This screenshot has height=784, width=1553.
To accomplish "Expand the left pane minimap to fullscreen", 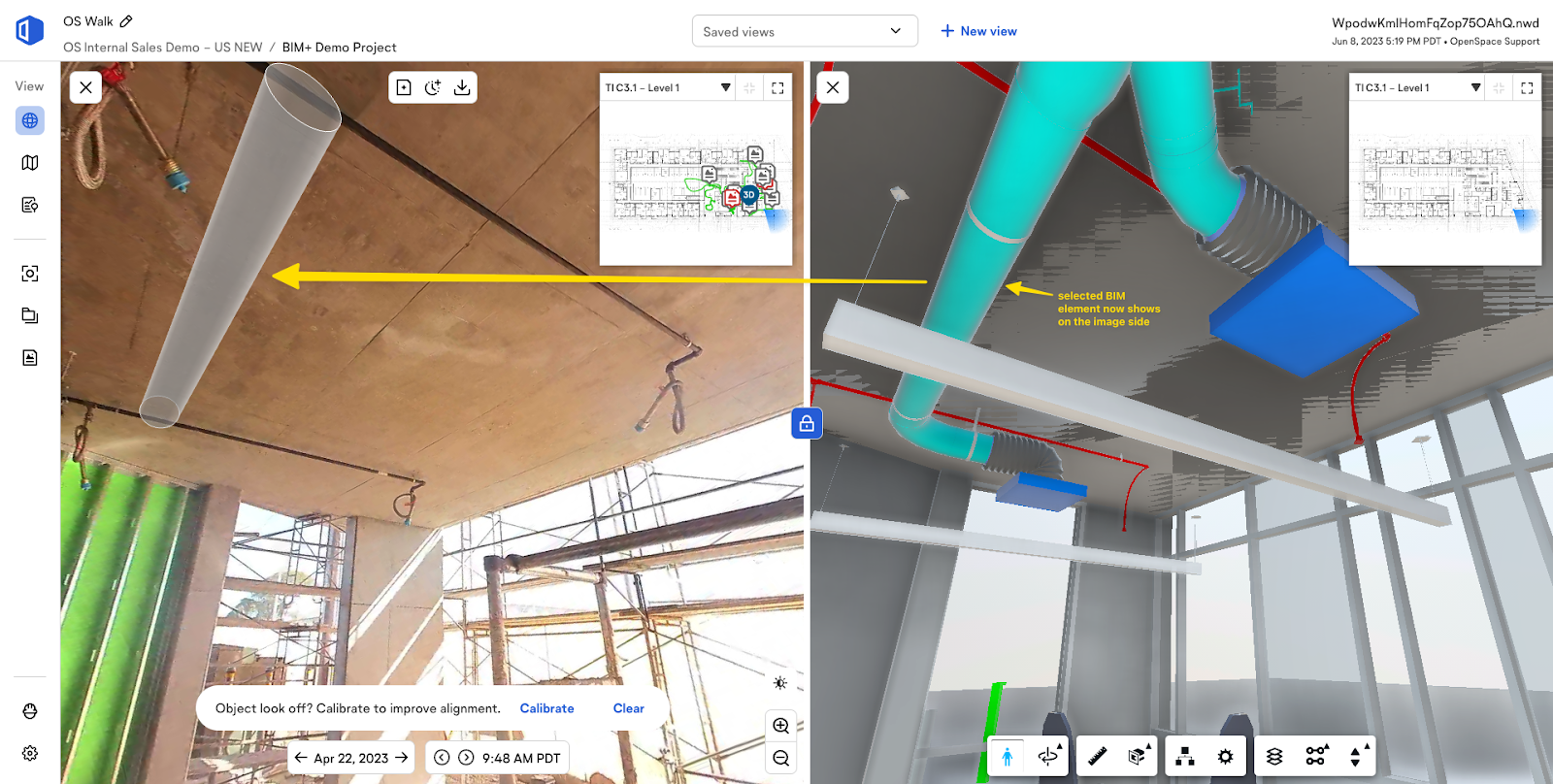I will tap(777, 87).
